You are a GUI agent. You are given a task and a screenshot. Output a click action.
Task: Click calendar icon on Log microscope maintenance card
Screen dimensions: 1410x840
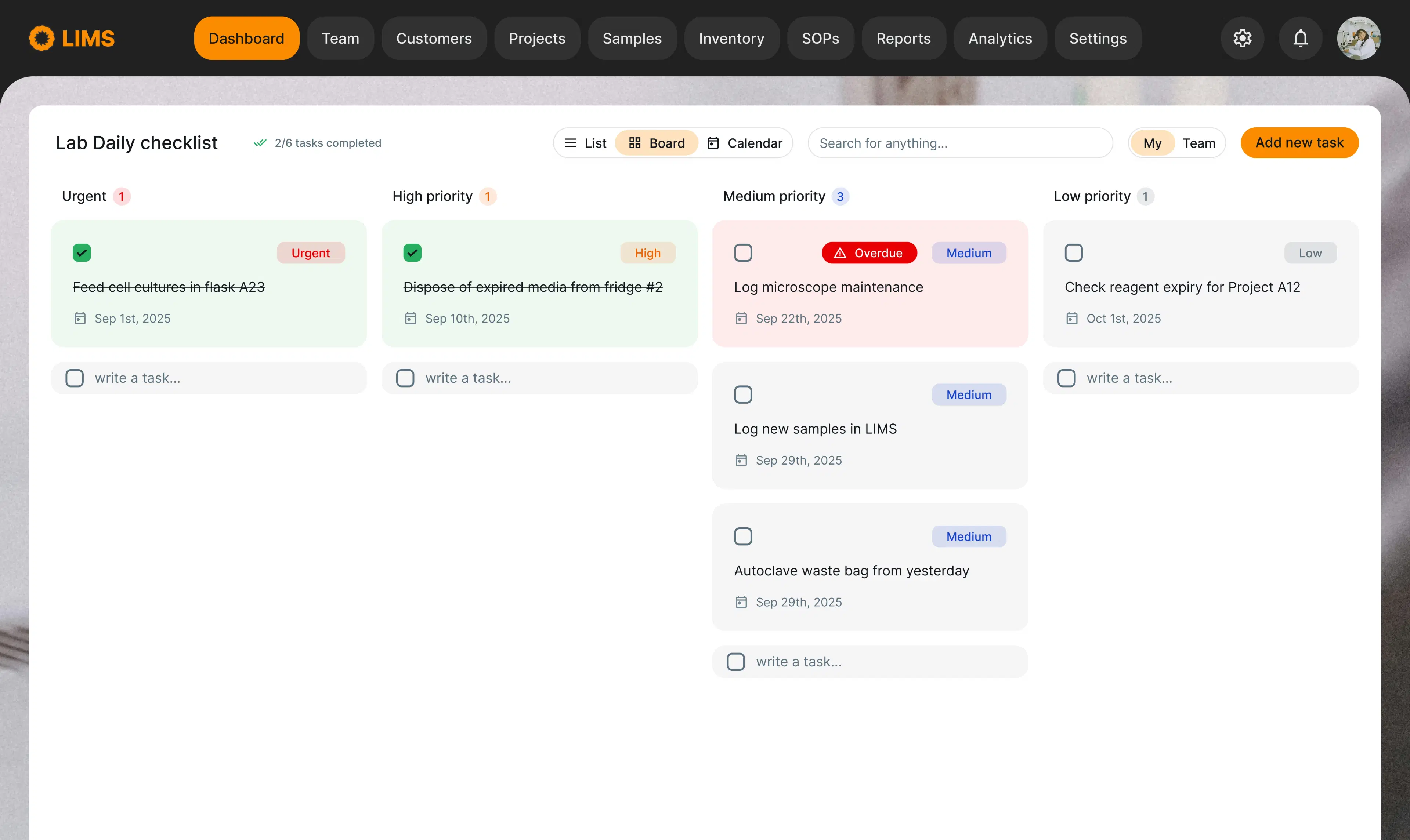click(741, 318)
